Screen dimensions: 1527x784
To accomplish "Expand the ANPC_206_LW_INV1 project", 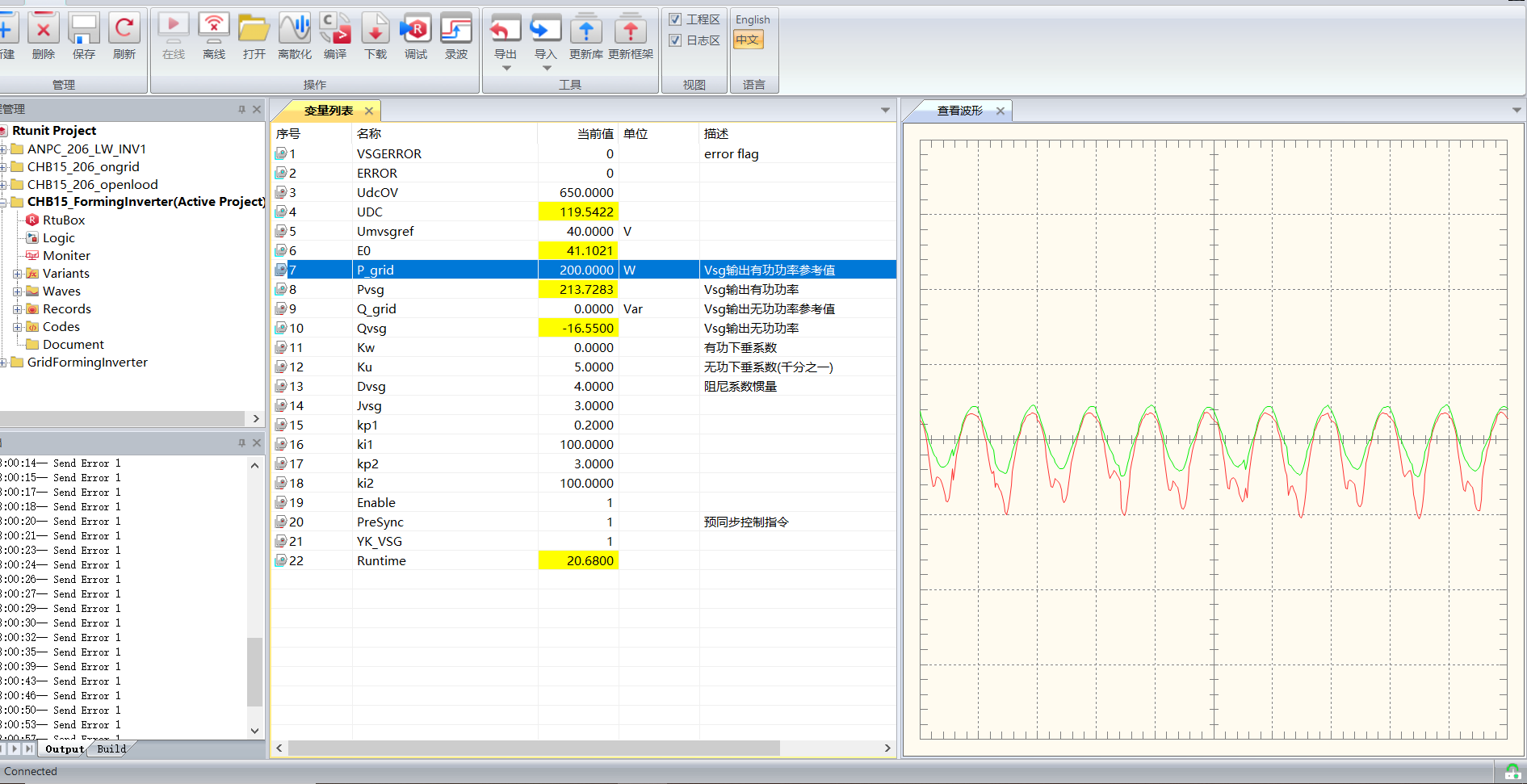I will [3, 149].
